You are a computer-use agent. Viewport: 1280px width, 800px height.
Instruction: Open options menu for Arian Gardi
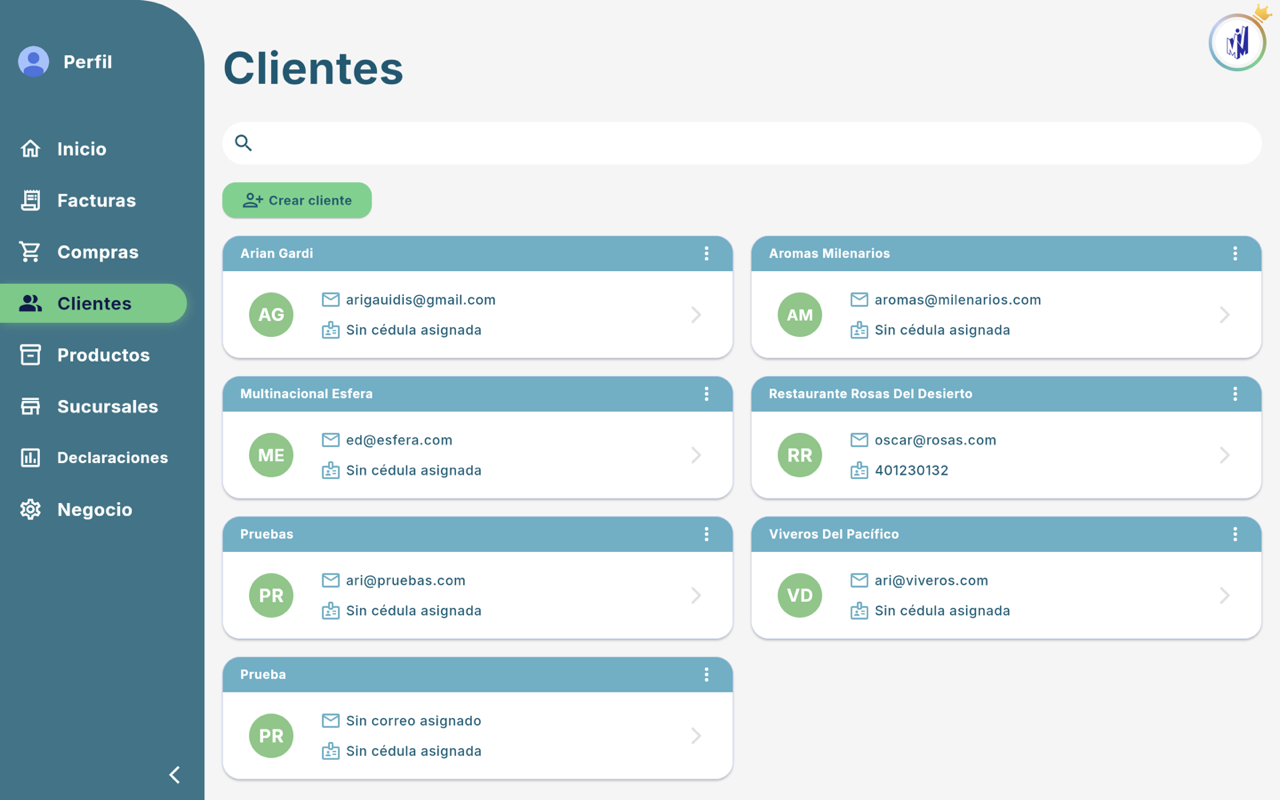point(706,254)
